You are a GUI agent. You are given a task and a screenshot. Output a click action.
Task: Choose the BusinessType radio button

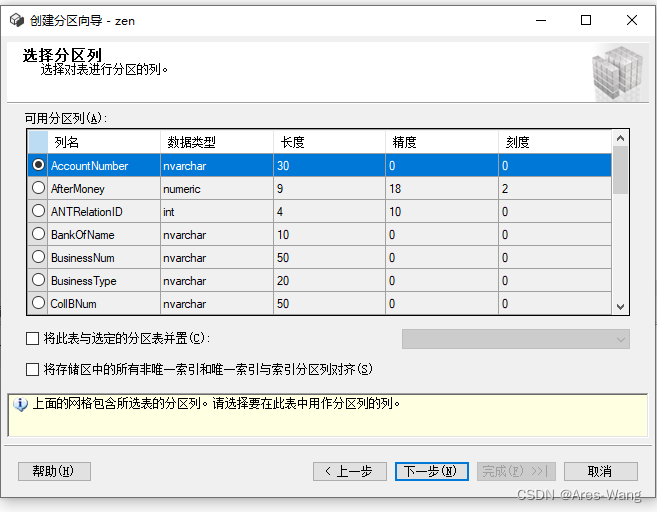coord(38,280)
